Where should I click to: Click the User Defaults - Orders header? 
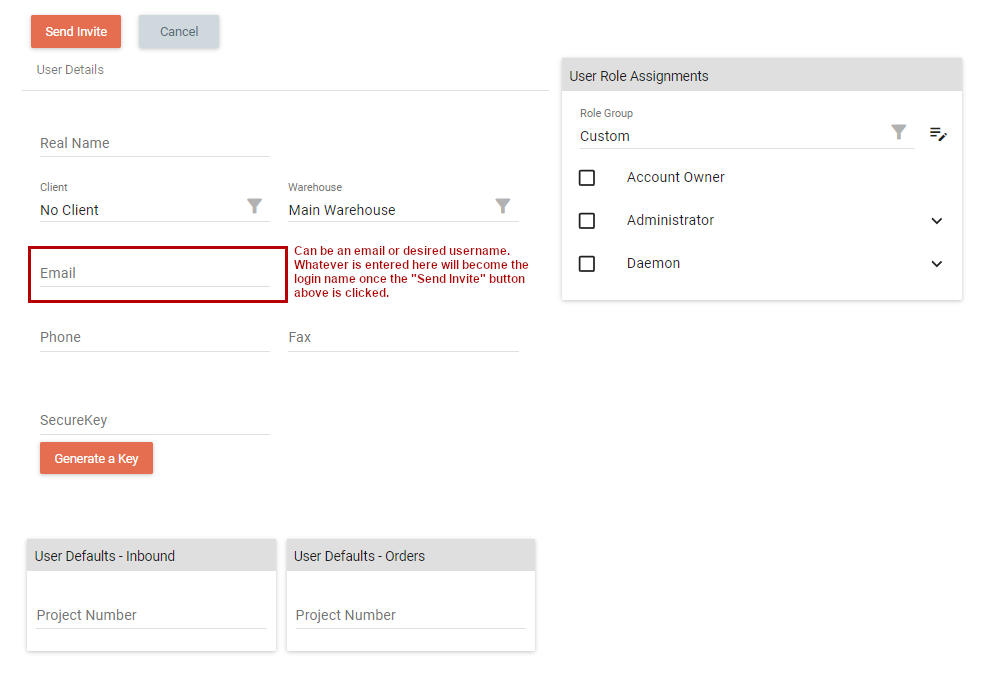[411, 556]
